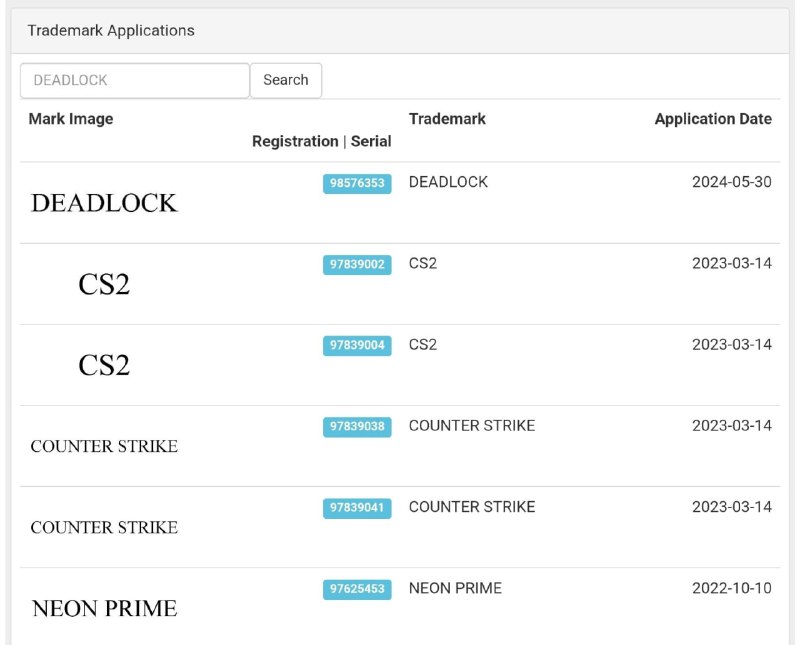The height and width of the screenshot is (645, 800).
Task: Click the Trademark column header
Action: 447,119
